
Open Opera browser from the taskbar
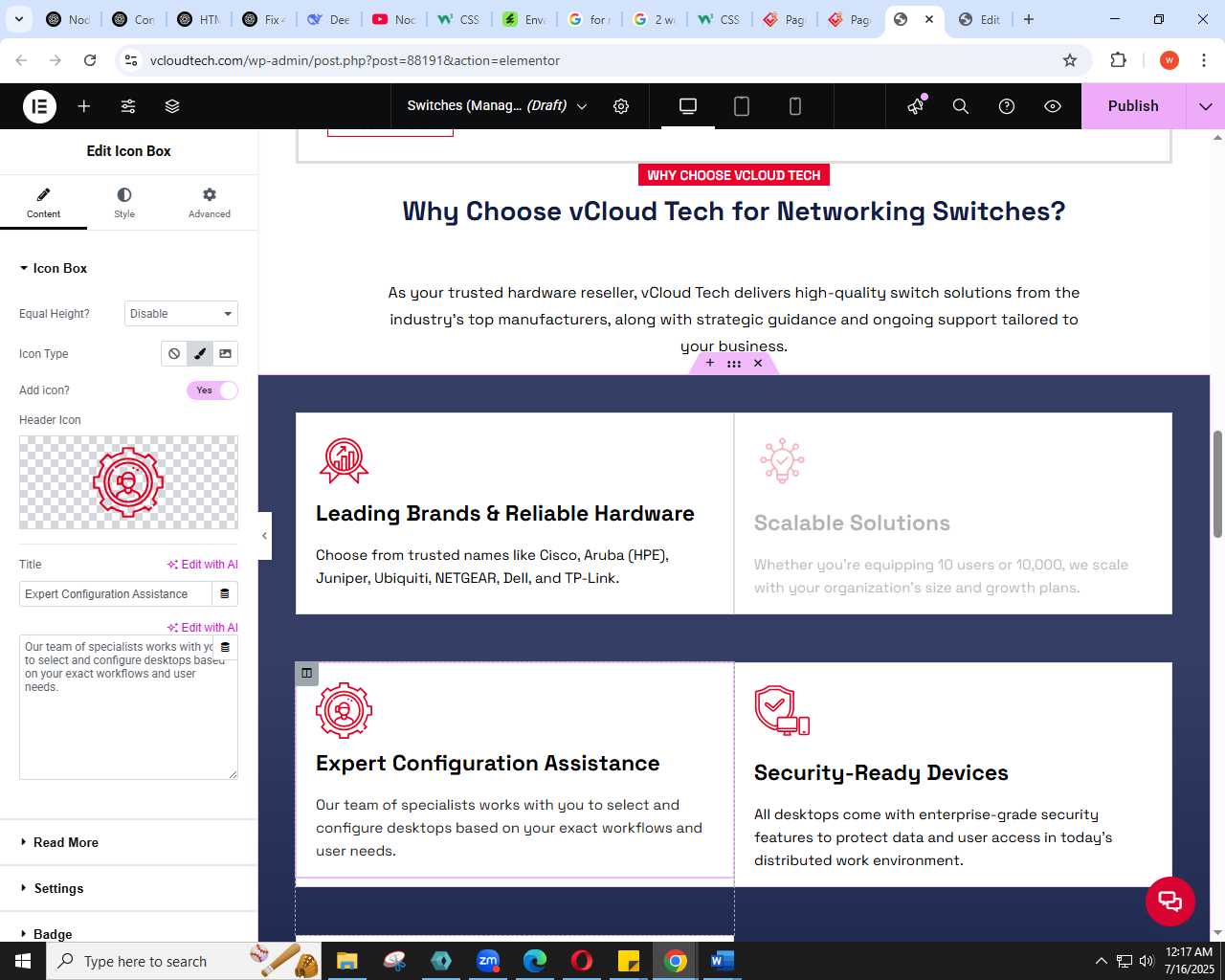pos(582,961)
